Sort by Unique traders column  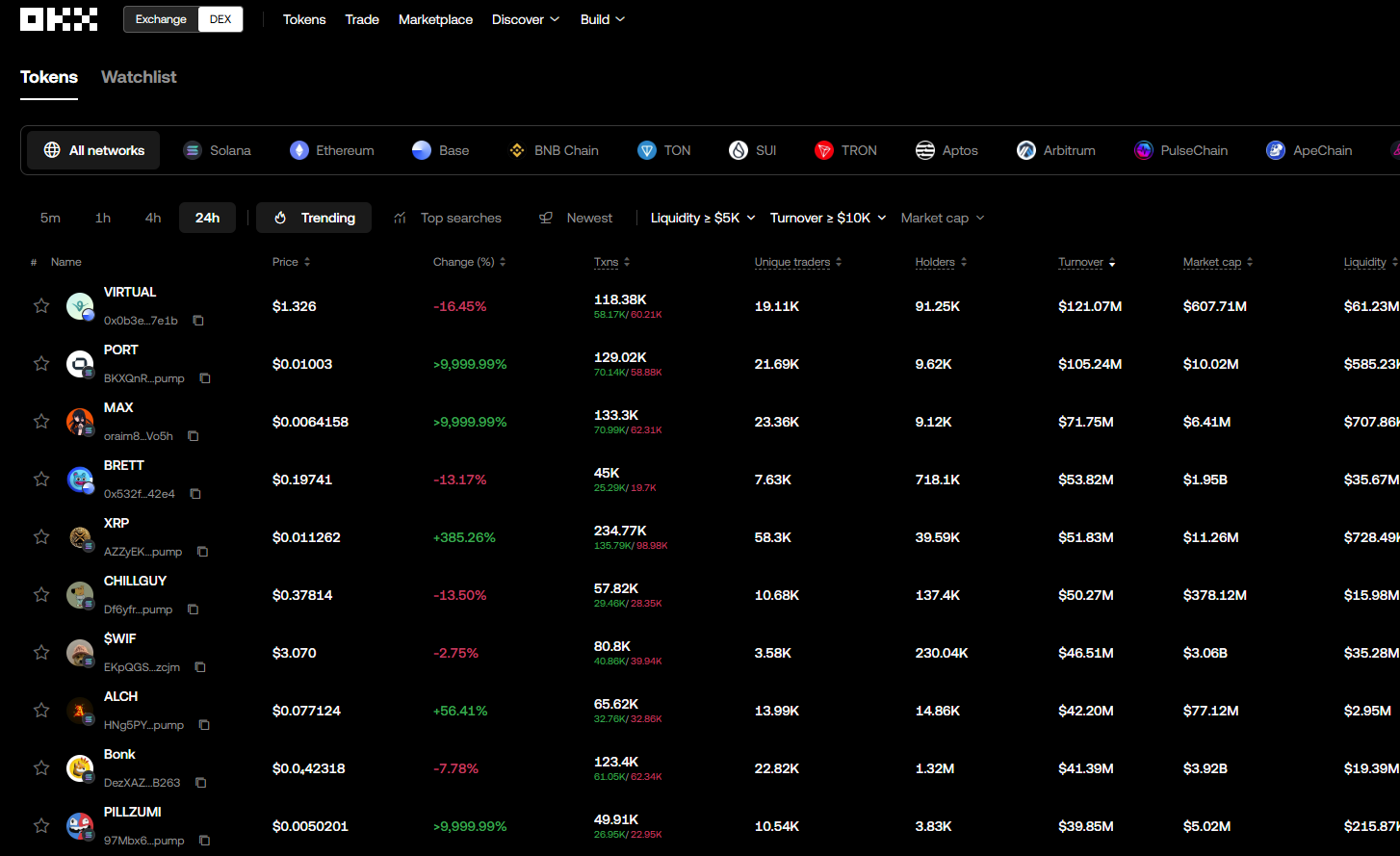[x=798, y=262]
